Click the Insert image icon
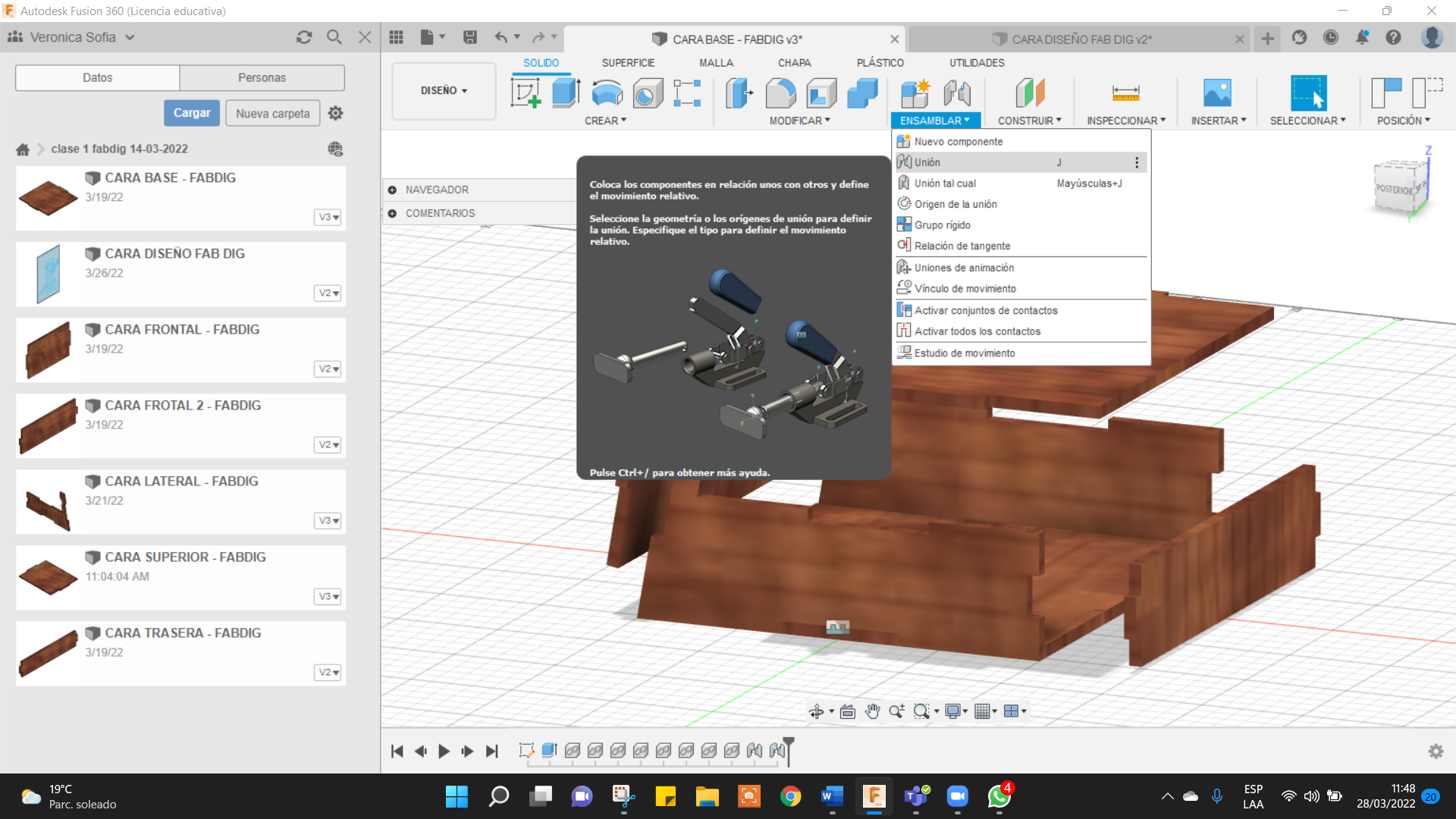Screen dimensions: 1456x819 tap(1217, 93)
